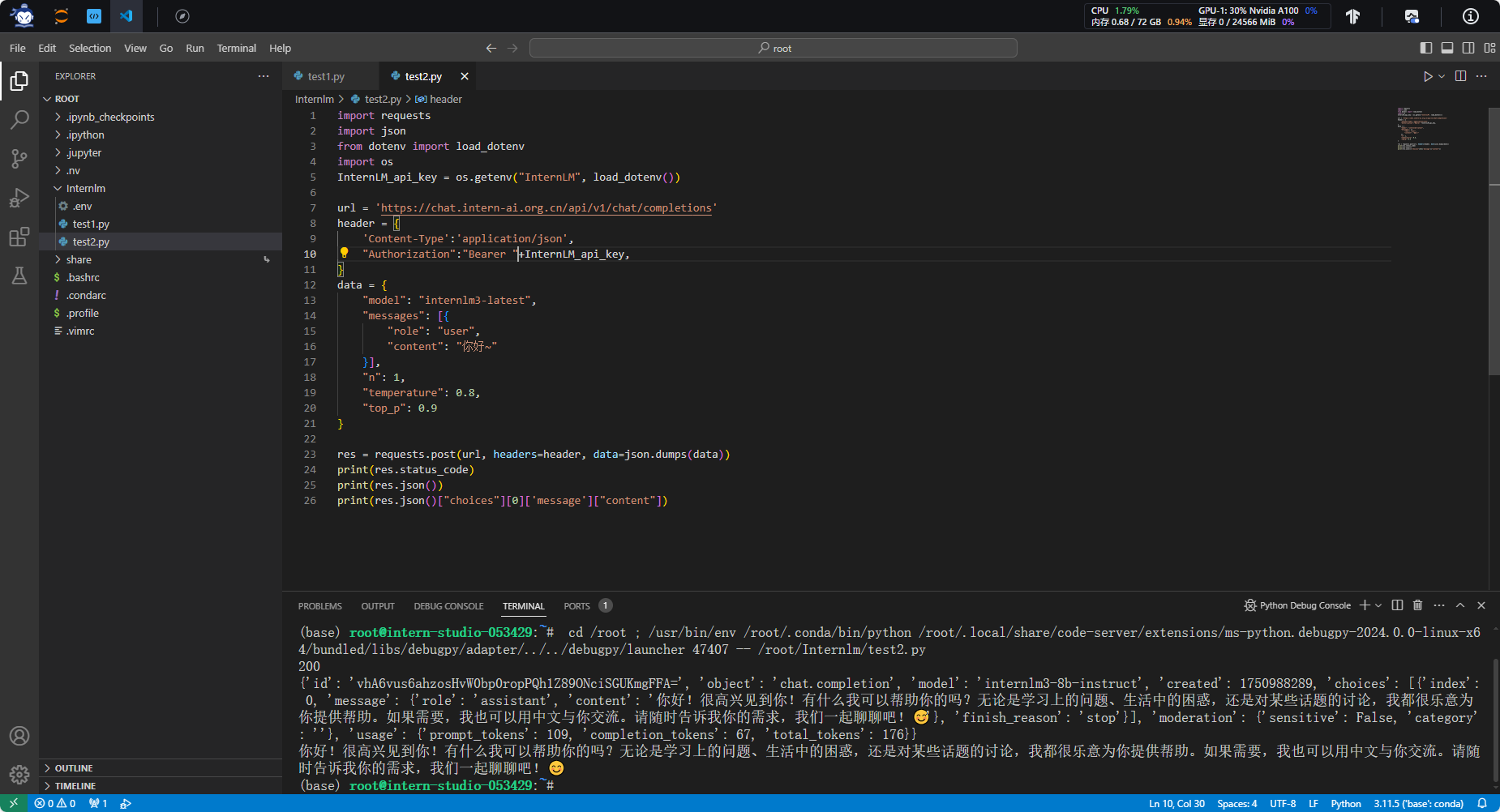Toggle Secondary Side Bar visibility
This screenshot has width=1500, height=812.
click(x=1468, y=49)
